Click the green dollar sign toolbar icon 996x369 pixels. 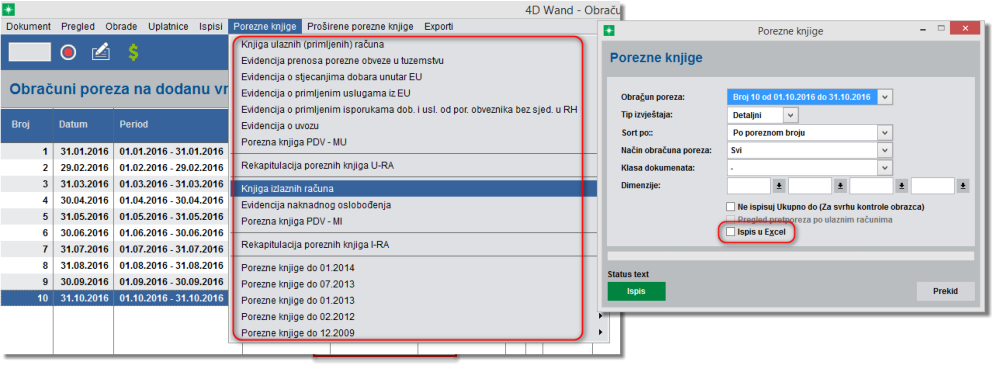[x=133, y=53]
